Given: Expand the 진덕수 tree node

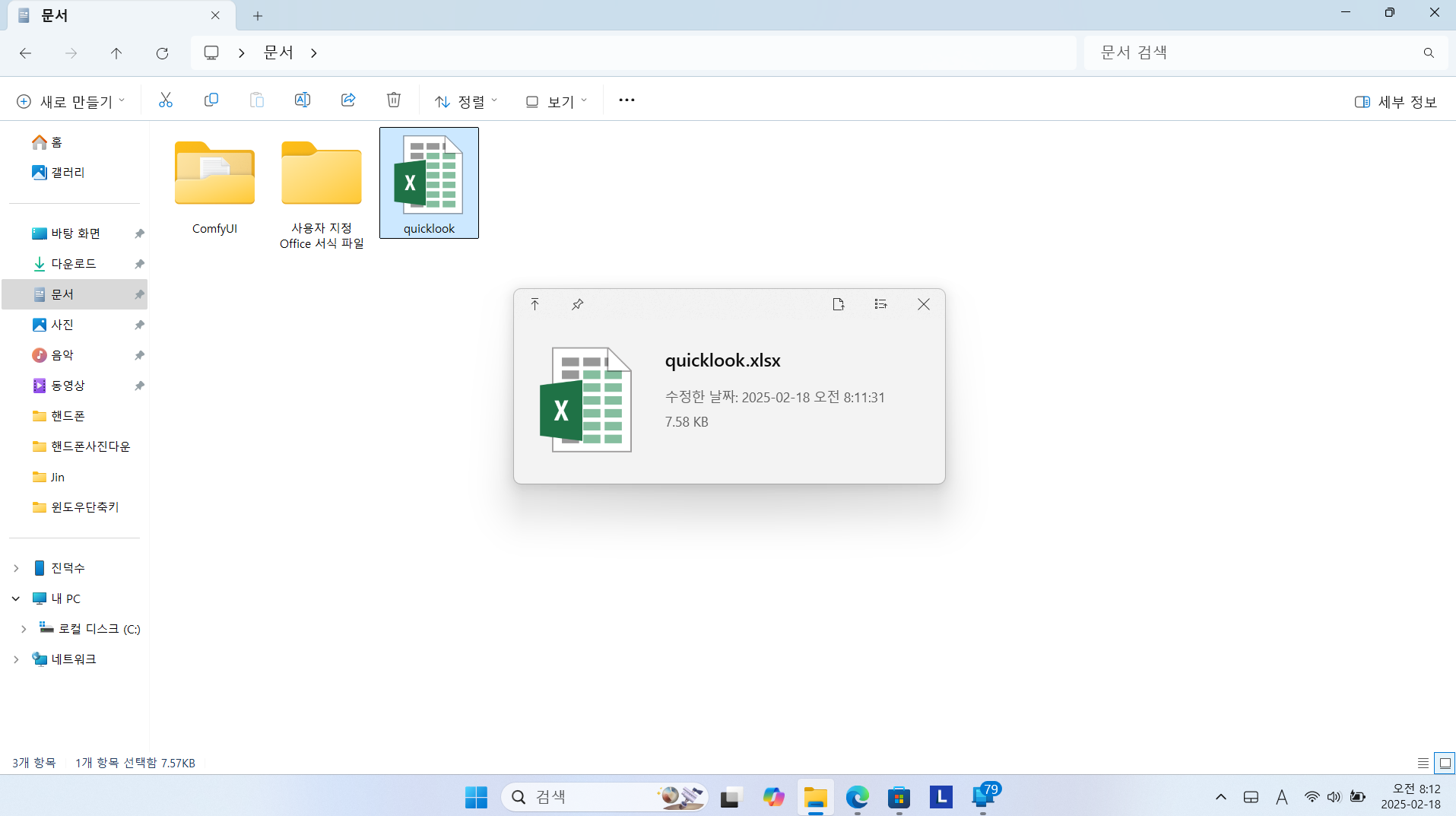Looking at the screenshot, I should tap(16, 568).
